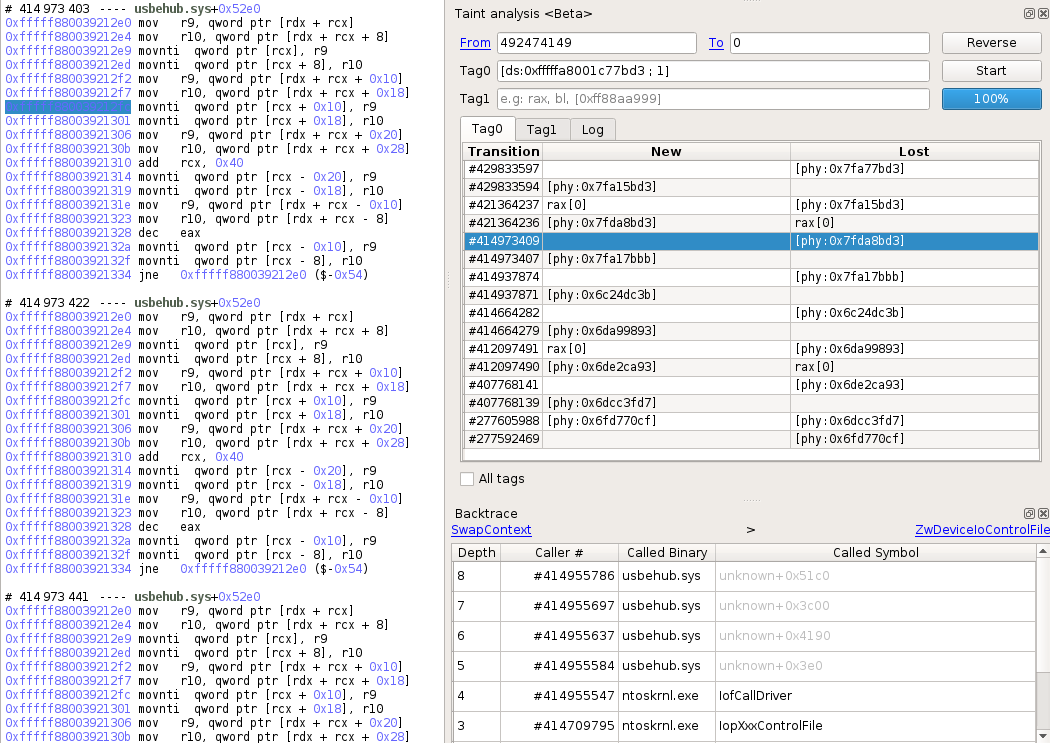The image size is (1050, 743).
Task: Open the ZwDeviceIoControlFile link
Action: (x=981, y=530)
